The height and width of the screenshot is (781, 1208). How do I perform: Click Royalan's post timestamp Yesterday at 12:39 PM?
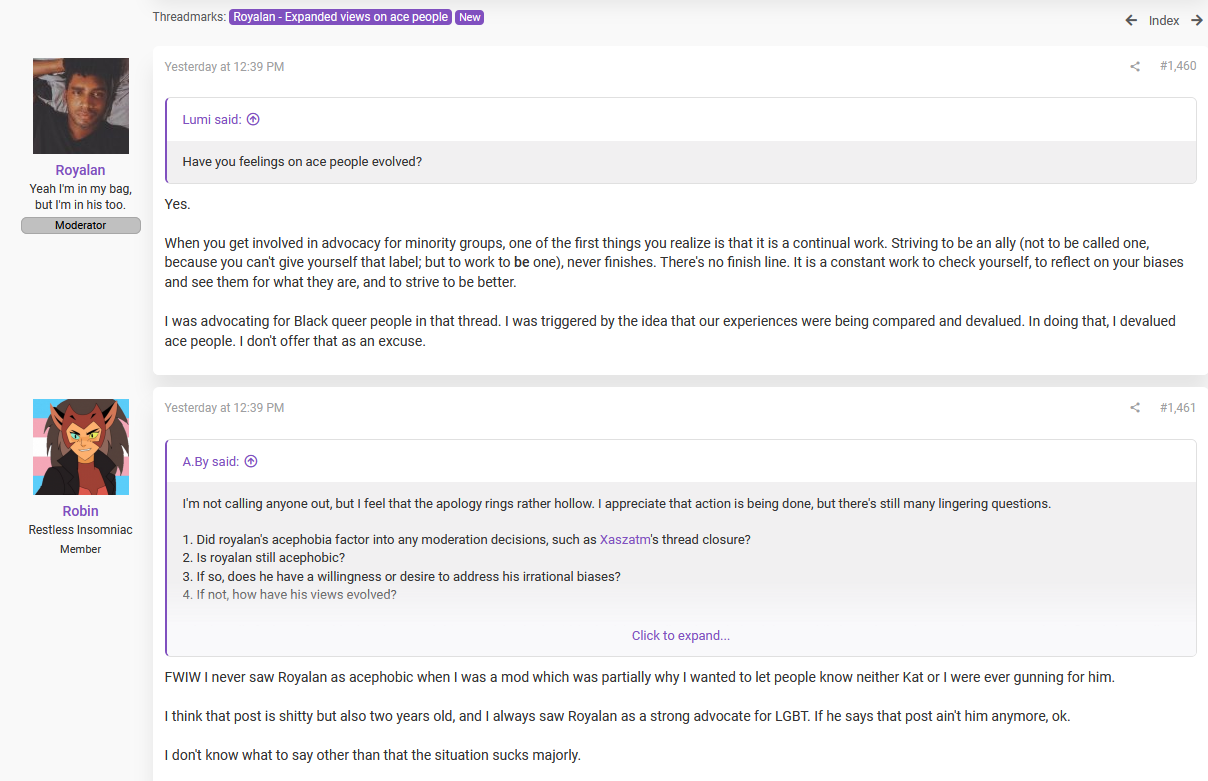point(224,67)
